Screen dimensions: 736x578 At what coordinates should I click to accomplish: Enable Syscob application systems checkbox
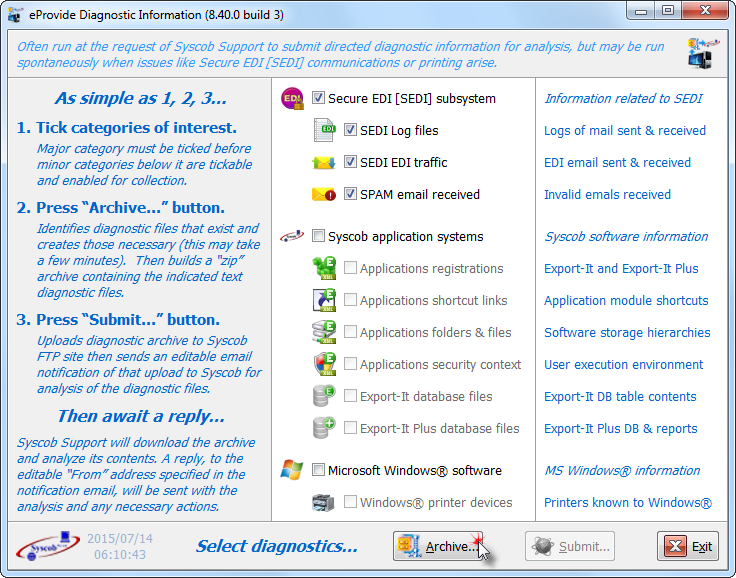coord(319,237)
